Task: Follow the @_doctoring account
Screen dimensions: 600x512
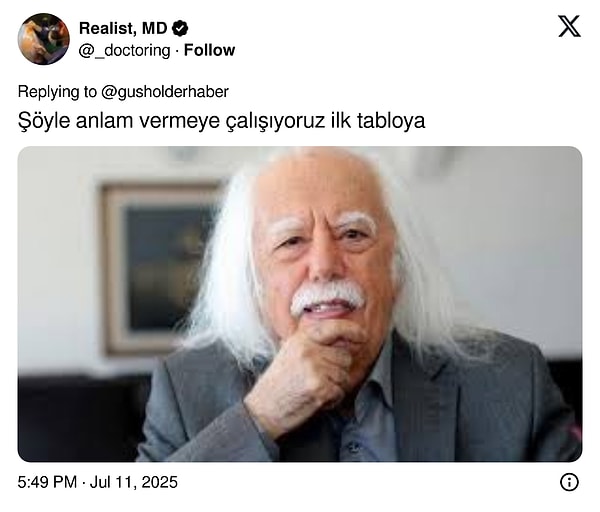Action: coord(209,50)
